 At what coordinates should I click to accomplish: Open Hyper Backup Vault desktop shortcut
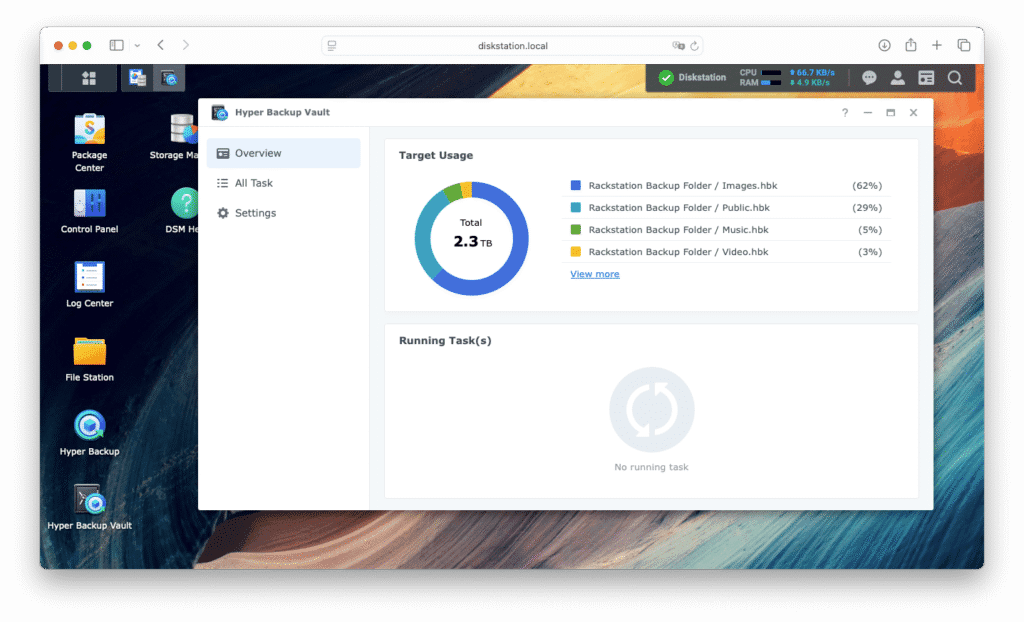coord(89,500)
